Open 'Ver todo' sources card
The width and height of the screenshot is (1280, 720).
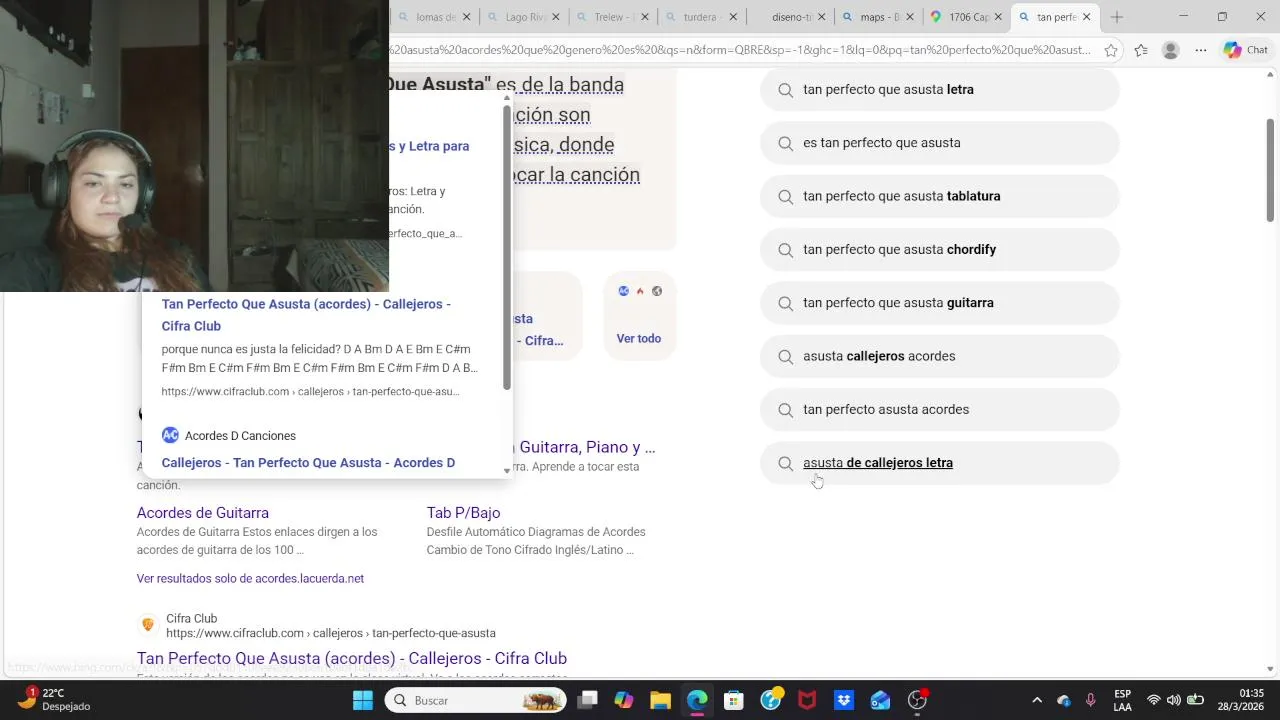(639, 316)
